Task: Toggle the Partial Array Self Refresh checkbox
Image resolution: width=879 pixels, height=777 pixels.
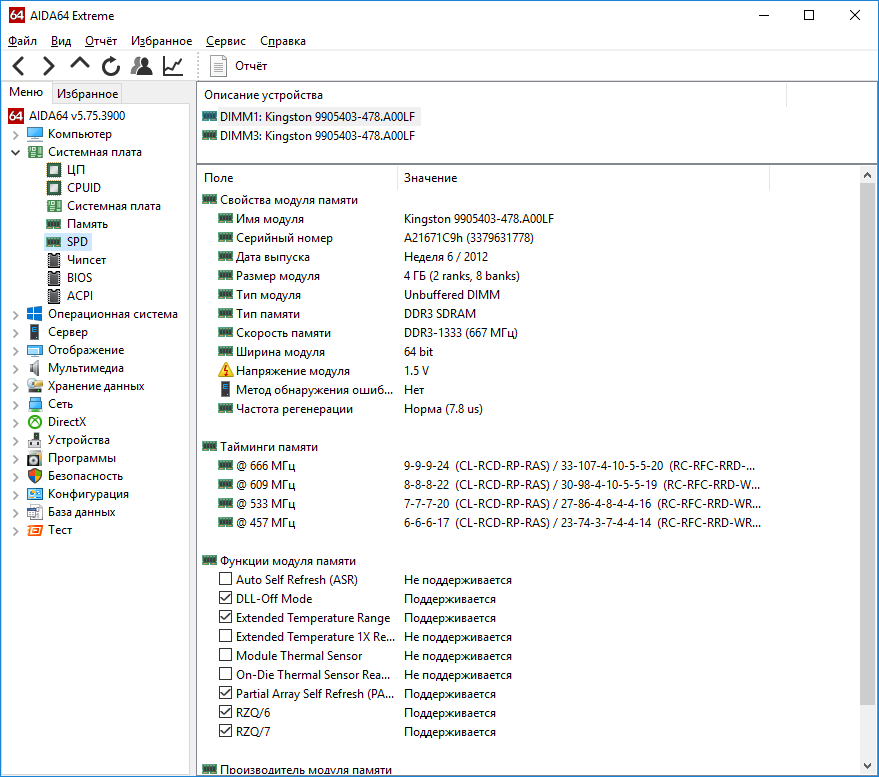Action: (225, 692)
